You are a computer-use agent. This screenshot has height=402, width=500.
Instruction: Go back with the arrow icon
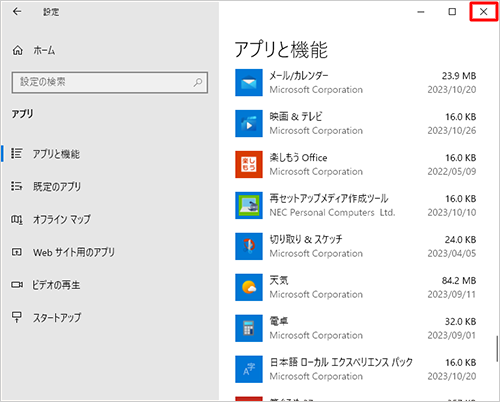click(x=17, y=12)
